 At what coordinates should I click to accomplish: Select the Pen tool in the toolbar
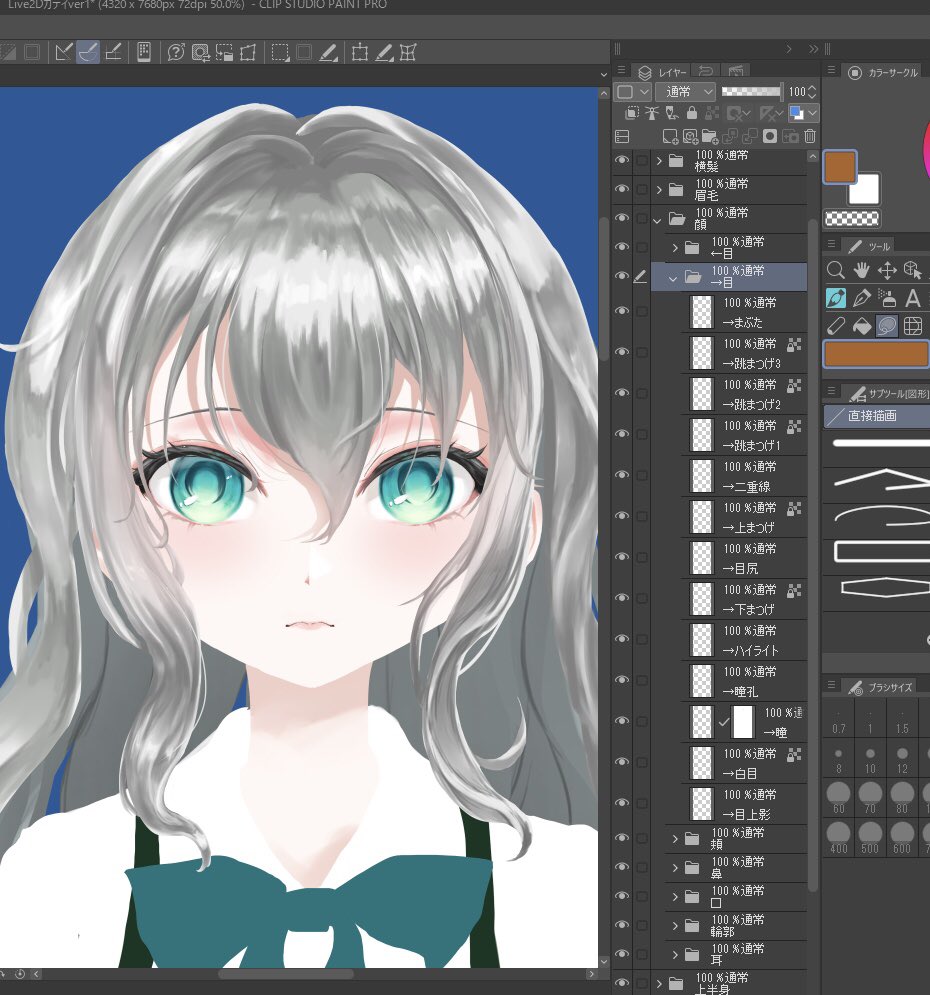[862, 297]
